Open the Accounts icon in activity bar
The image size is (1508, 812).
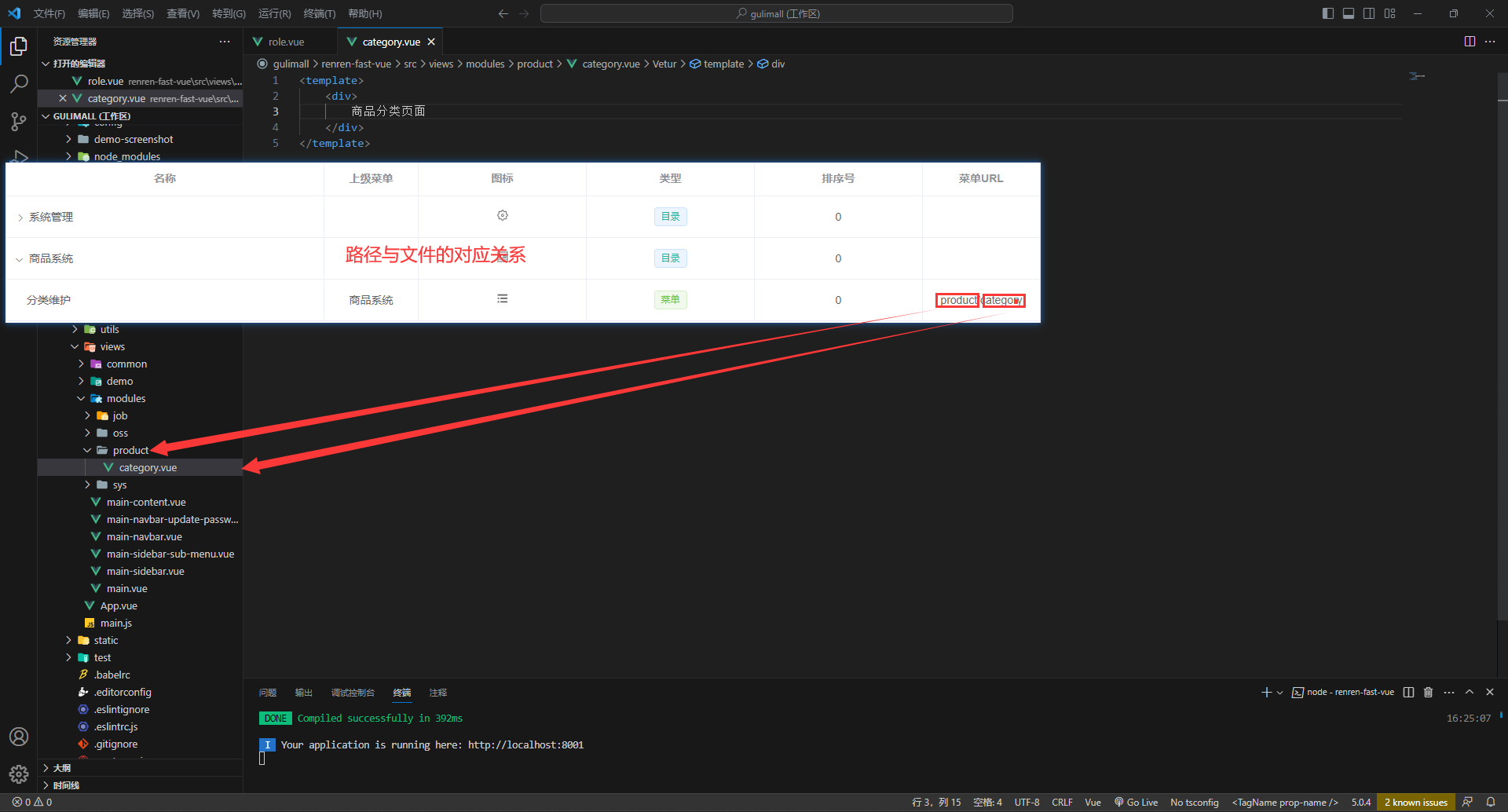coord(19,737)
